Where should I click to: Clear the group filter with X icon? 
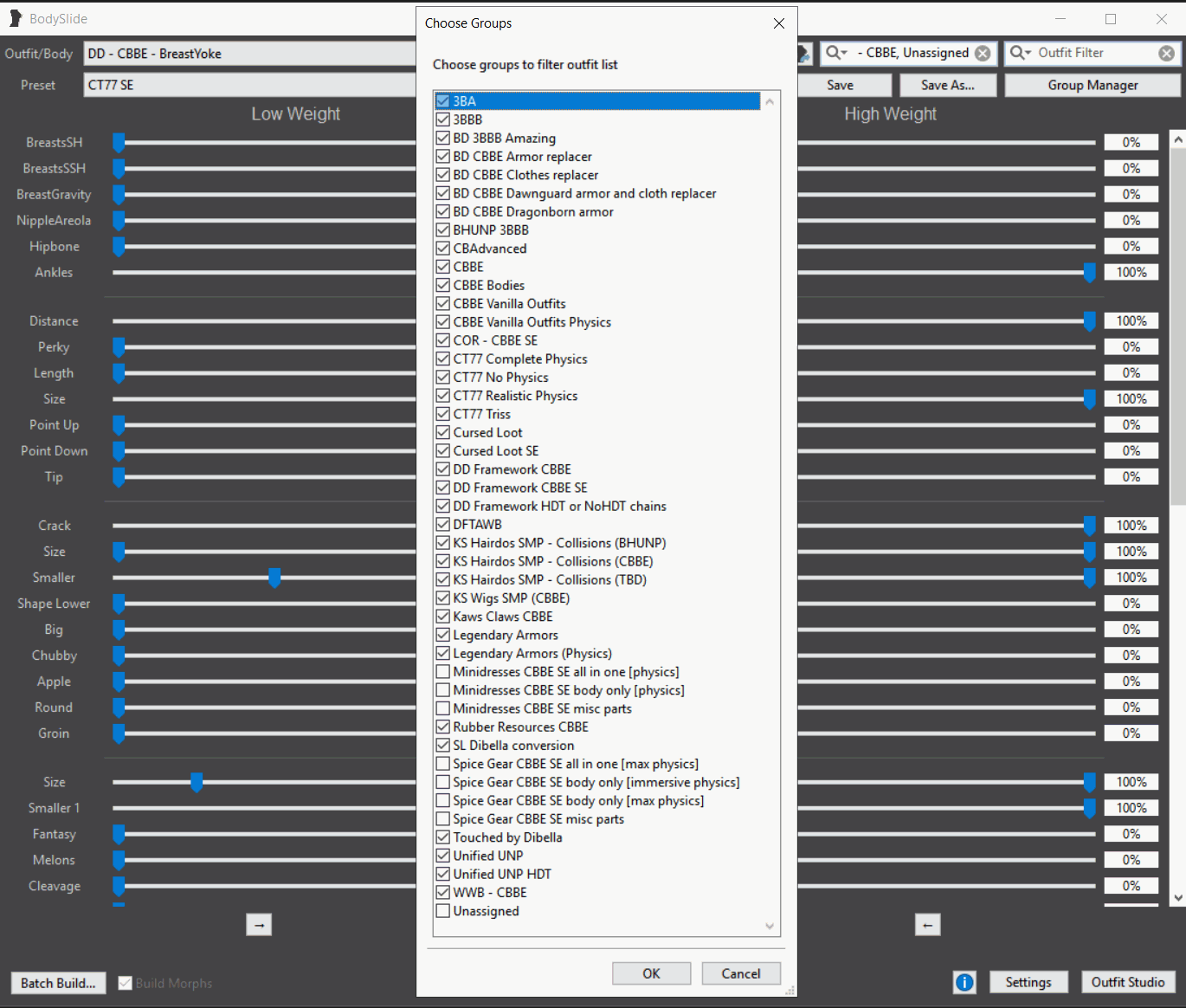tap(983, 53)
